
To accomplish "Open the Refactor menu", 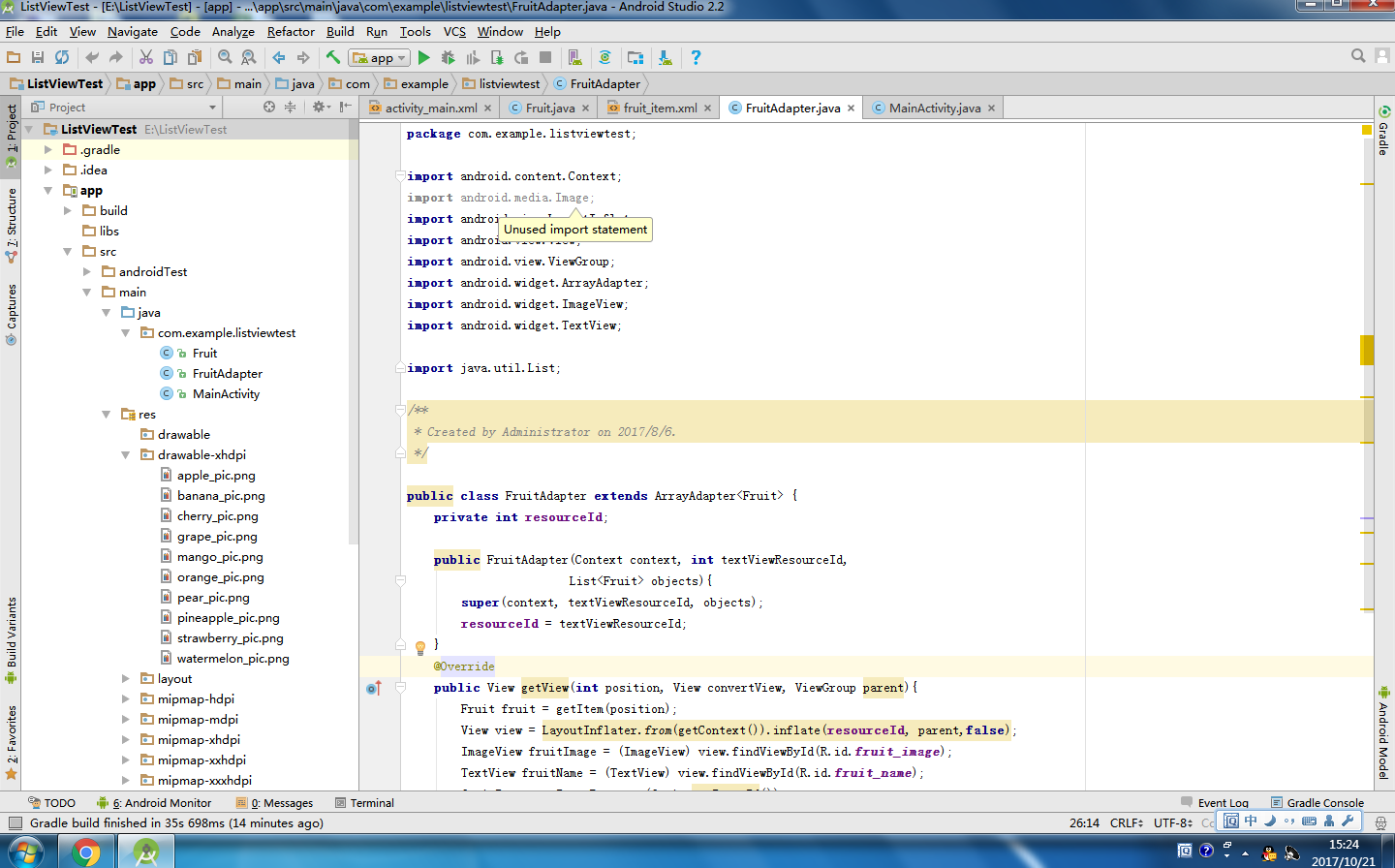I will [x=291, y=32].
